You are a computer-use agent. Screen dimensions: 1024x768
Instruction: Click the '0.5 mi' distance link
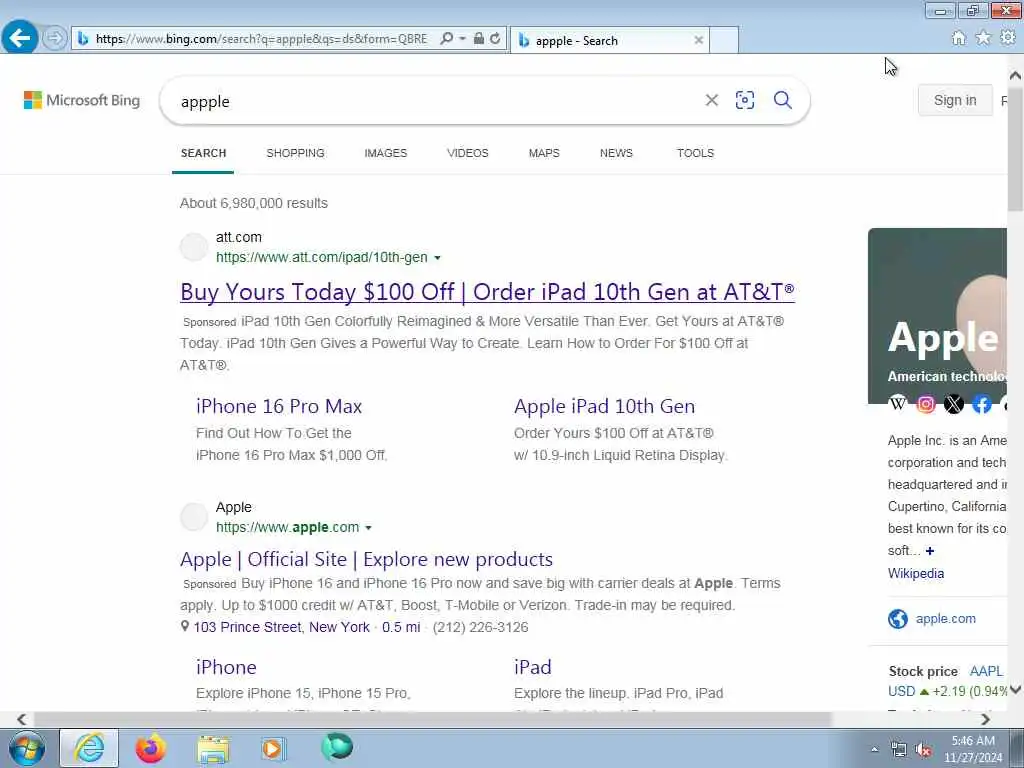pyautogui.click(x=401, y=627)
